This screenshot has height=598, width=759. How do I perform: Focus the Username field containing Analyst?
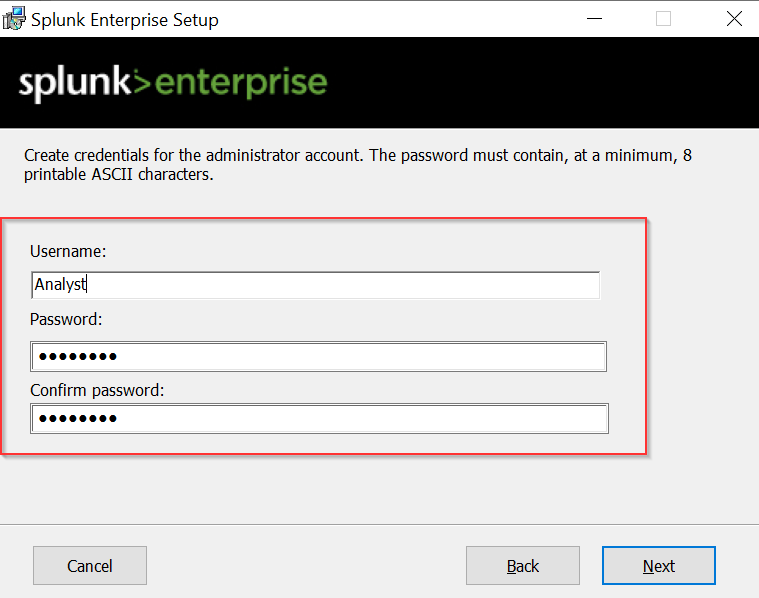point(315,285)
